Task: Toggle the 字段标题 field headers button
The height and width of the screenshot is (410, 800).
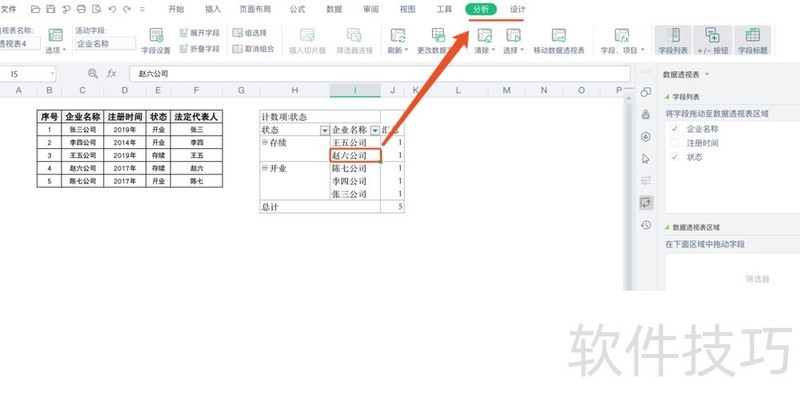Action: (x=753, y=40)
